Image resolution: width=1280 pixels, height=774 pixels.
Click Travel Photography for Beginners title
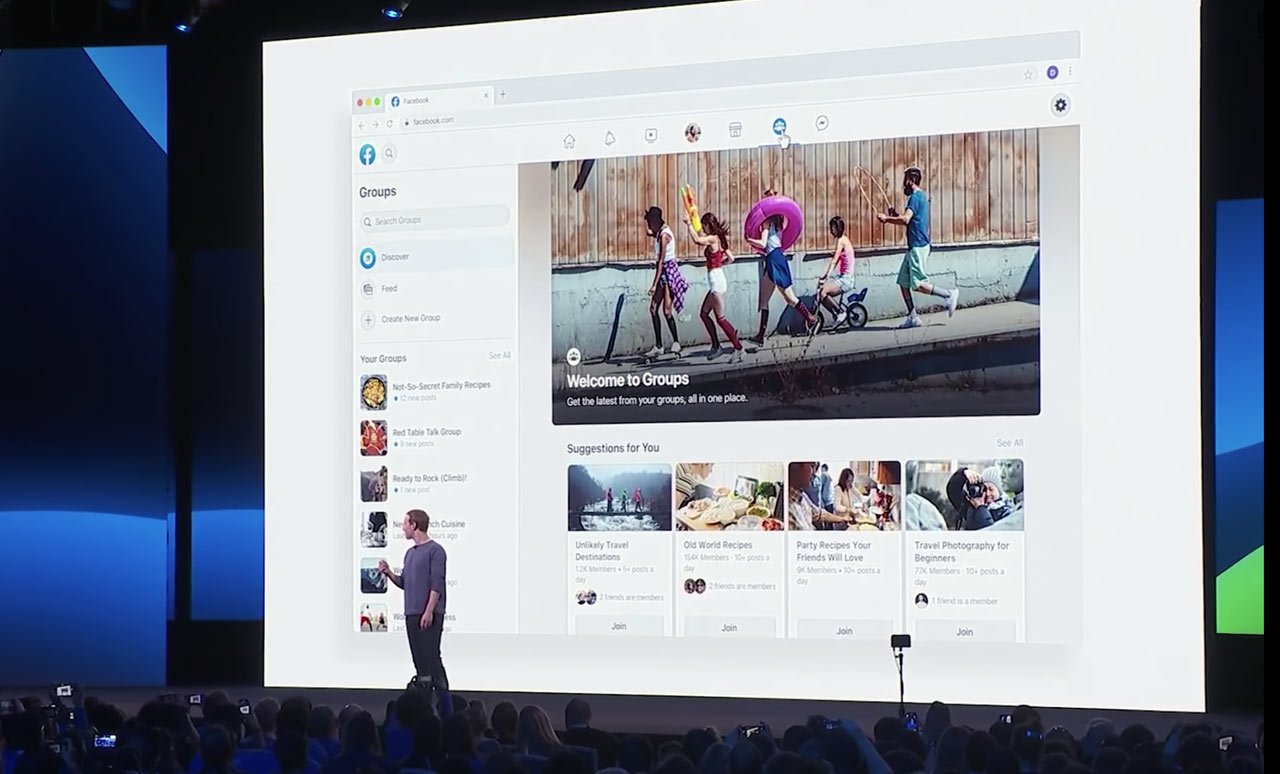(962, 551)
